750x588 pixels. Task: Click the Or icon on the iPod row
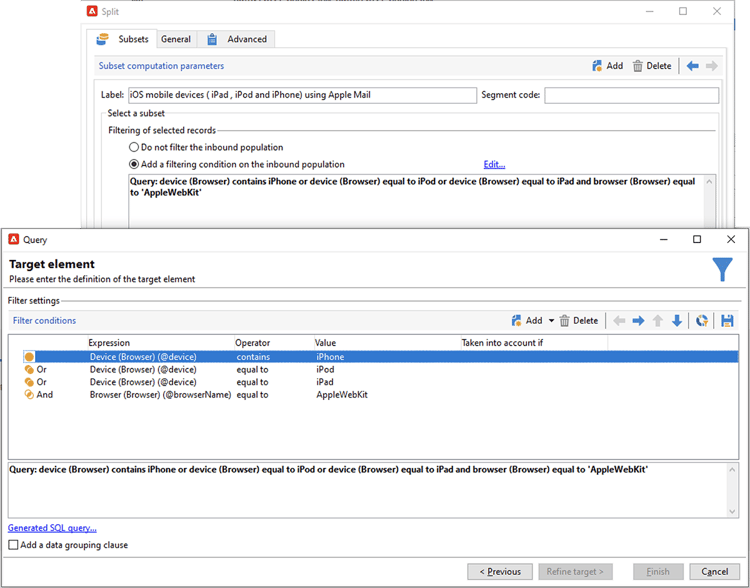(29, 369)
